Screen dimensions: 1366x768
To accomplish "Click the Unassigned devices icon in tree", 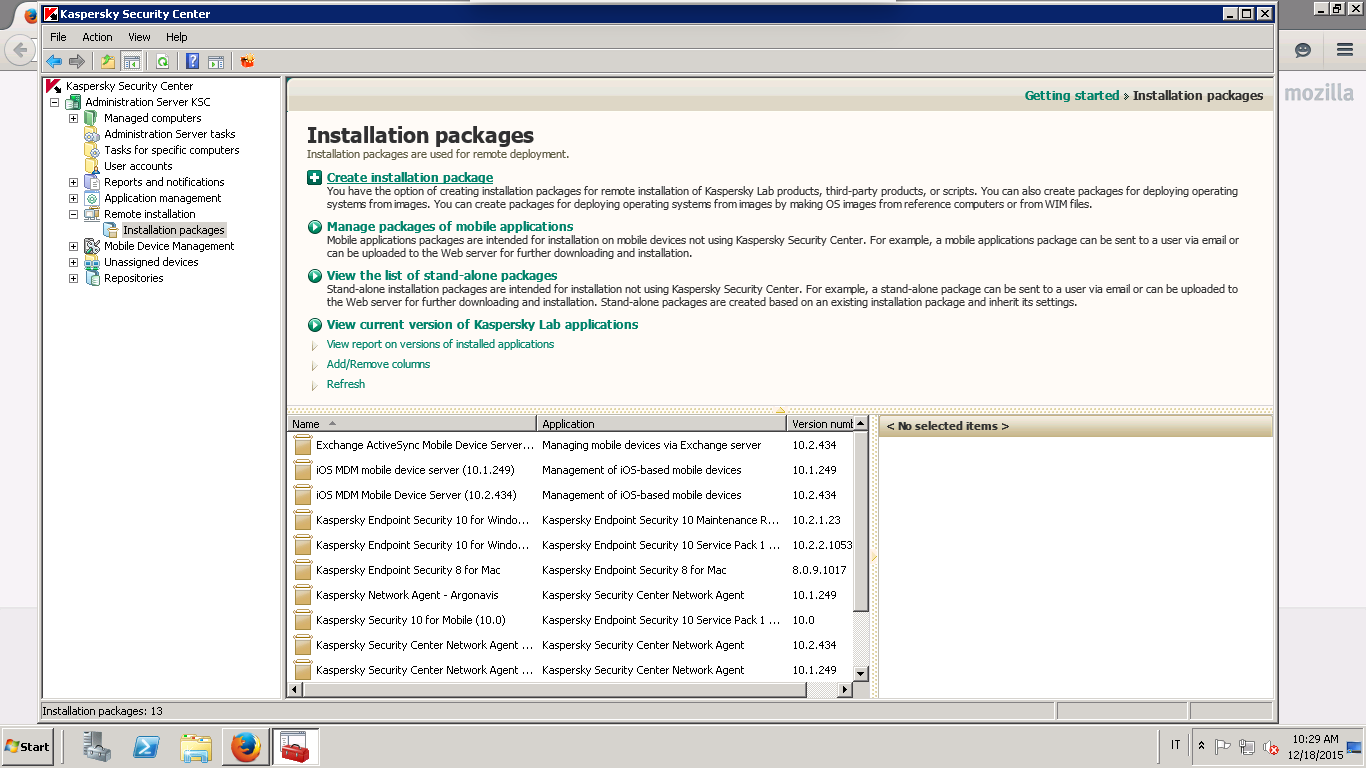I will coord(92,262).
